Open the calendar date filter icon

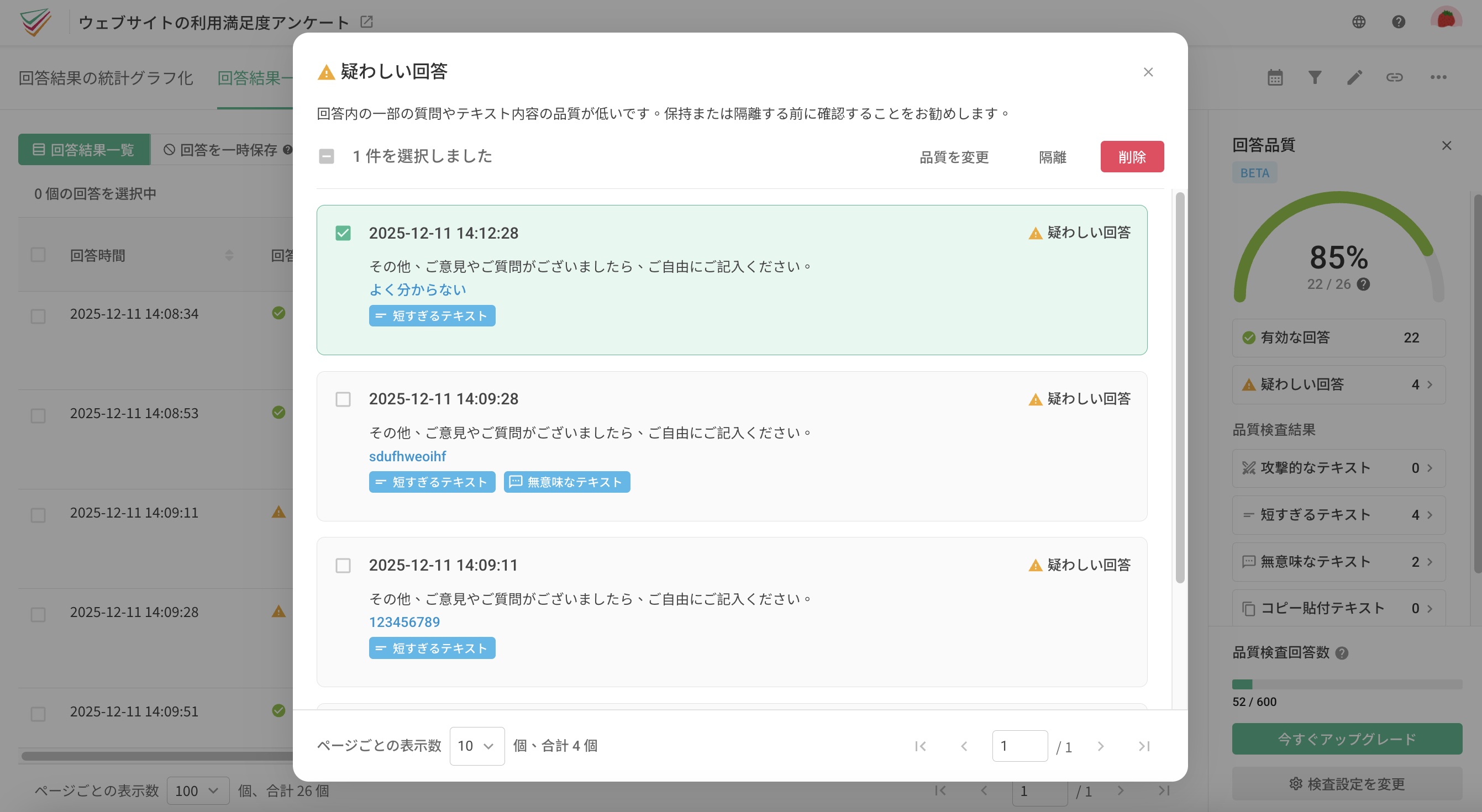click(1275, 77)
